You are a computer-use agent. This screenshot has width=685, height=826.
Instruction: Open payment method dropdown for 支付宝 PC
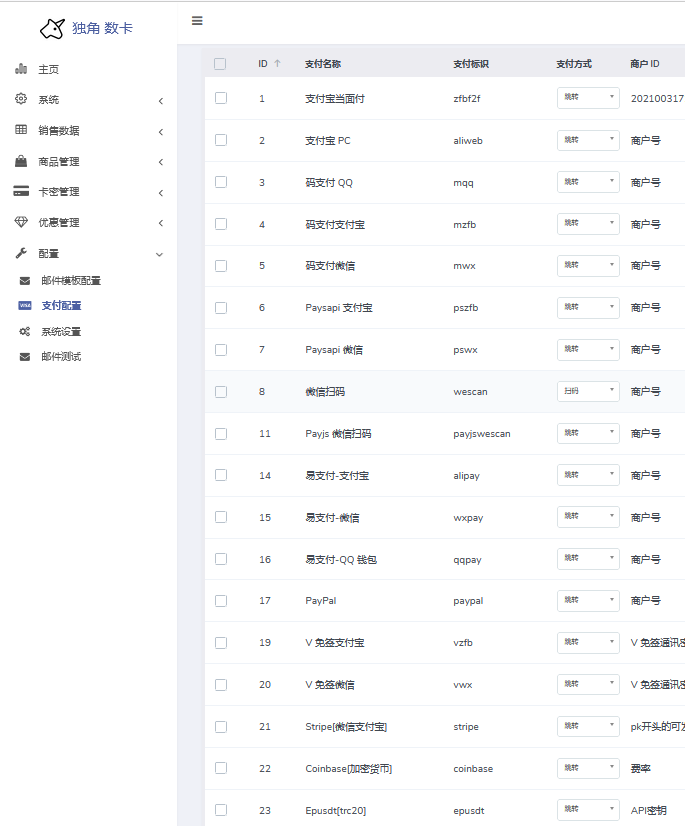[588, 140]
